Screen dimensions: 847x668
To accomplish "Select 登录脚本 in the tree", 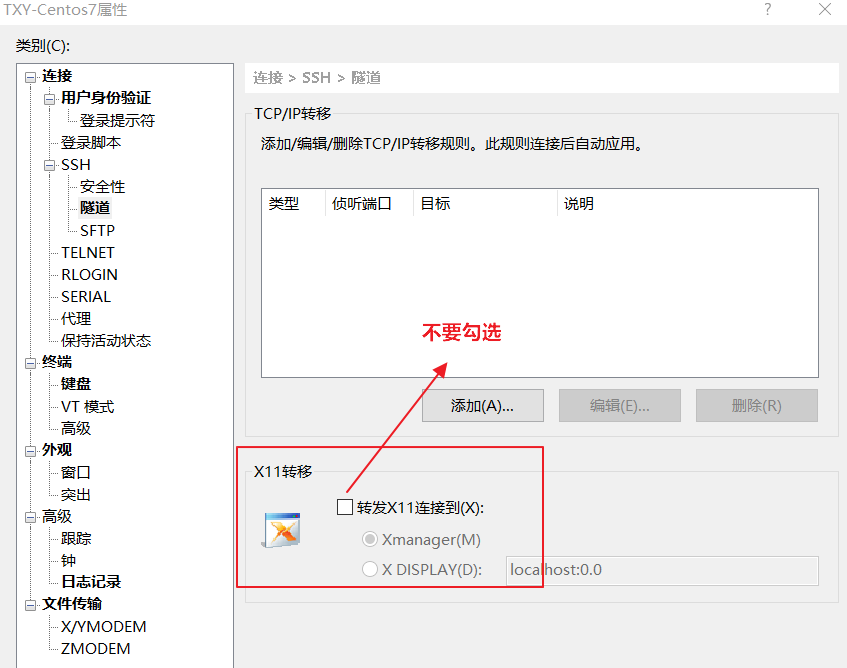I will click(91, 143).
